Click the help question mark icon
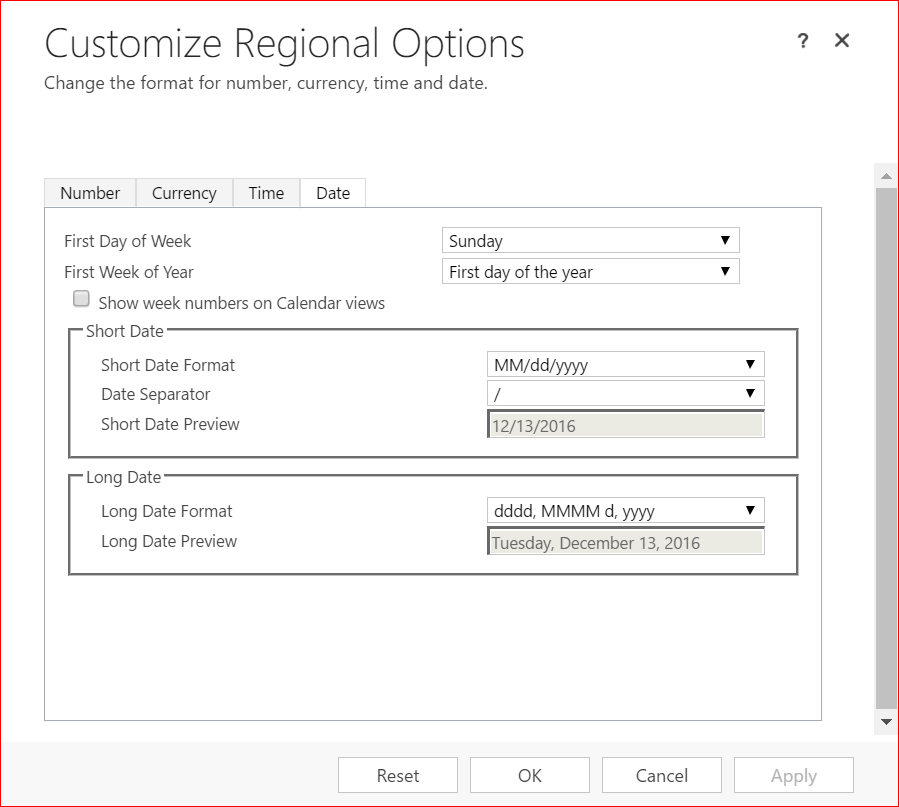899x807 pixels. (802, 41)
